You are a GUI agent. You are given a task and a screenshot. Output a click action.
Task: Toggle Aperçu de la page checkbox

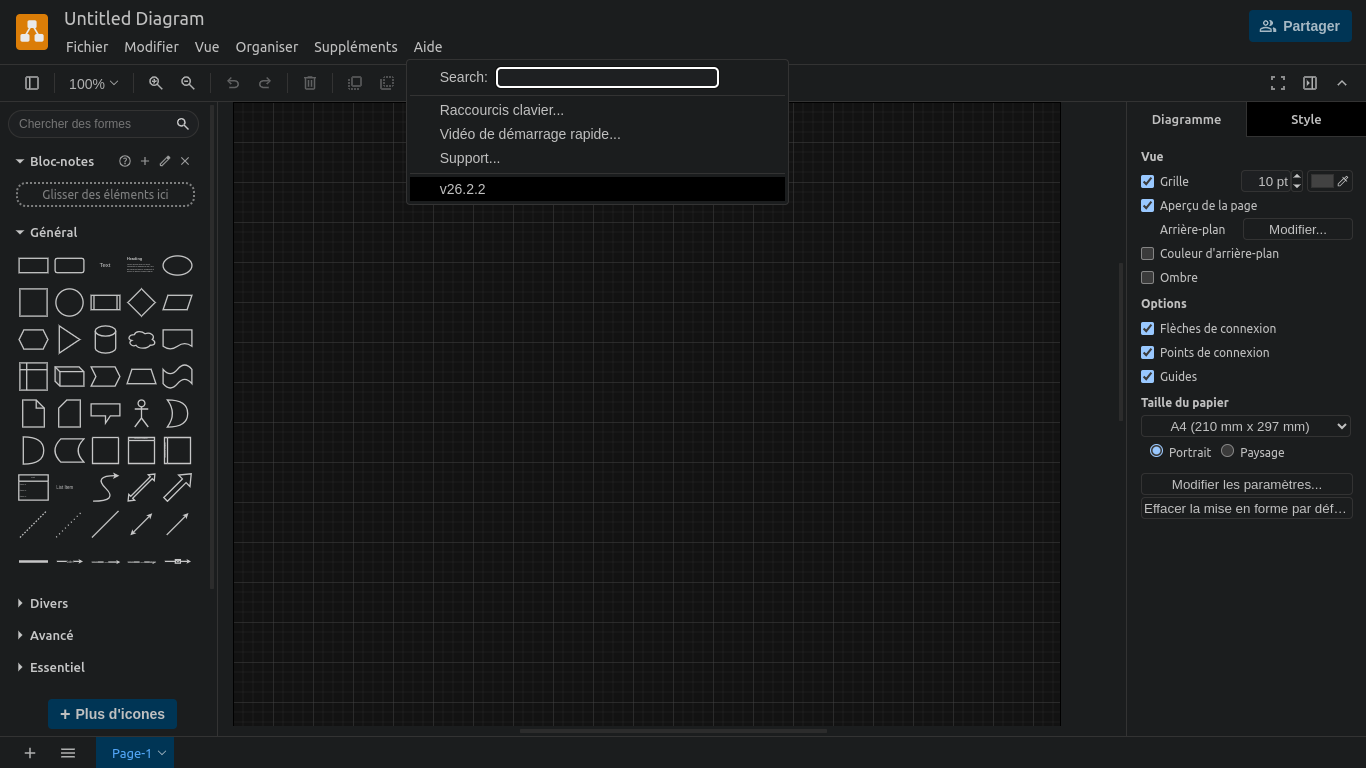[1148, 205]
